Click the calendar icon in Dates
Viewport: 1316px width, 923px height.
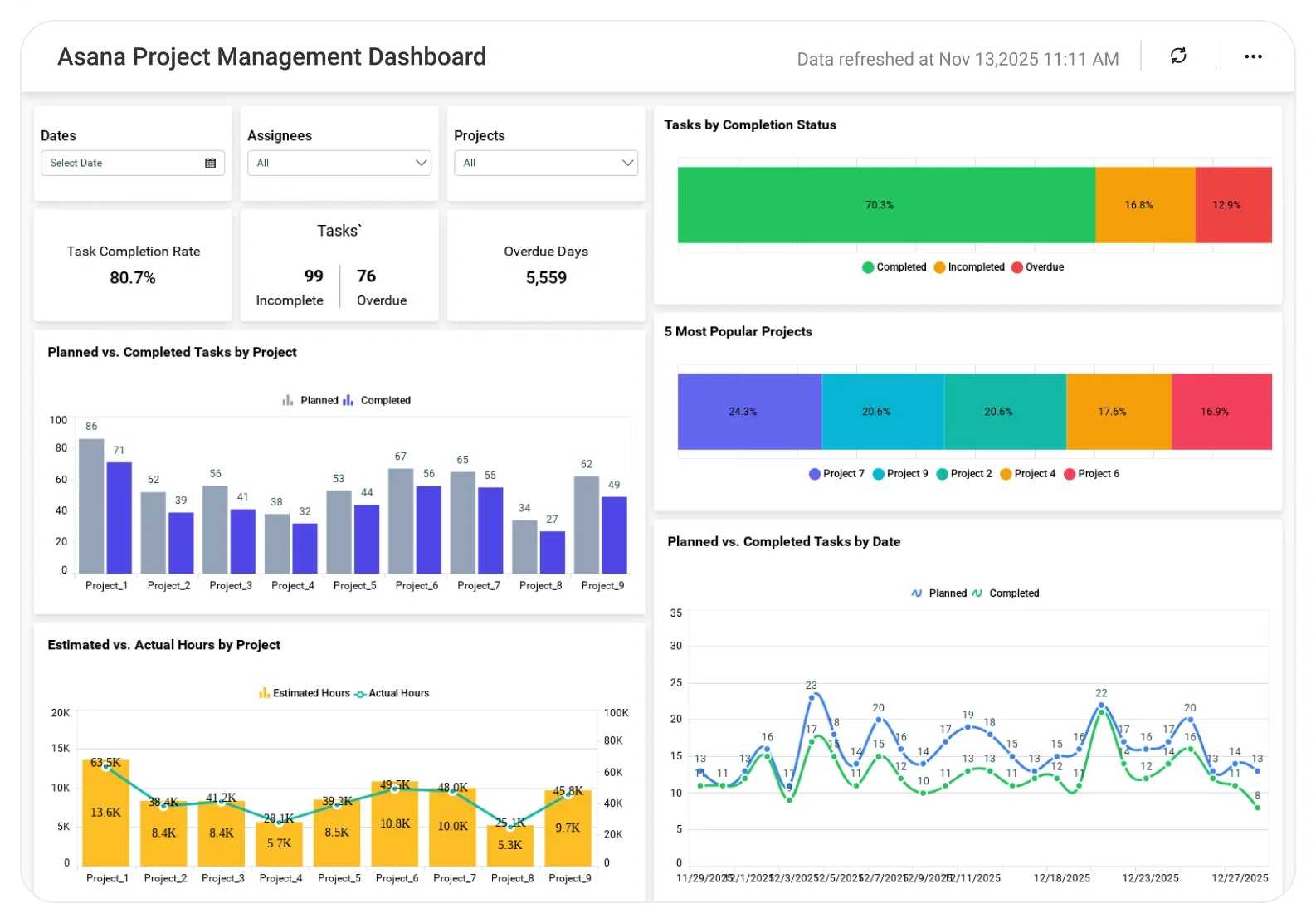coord(210,163)
